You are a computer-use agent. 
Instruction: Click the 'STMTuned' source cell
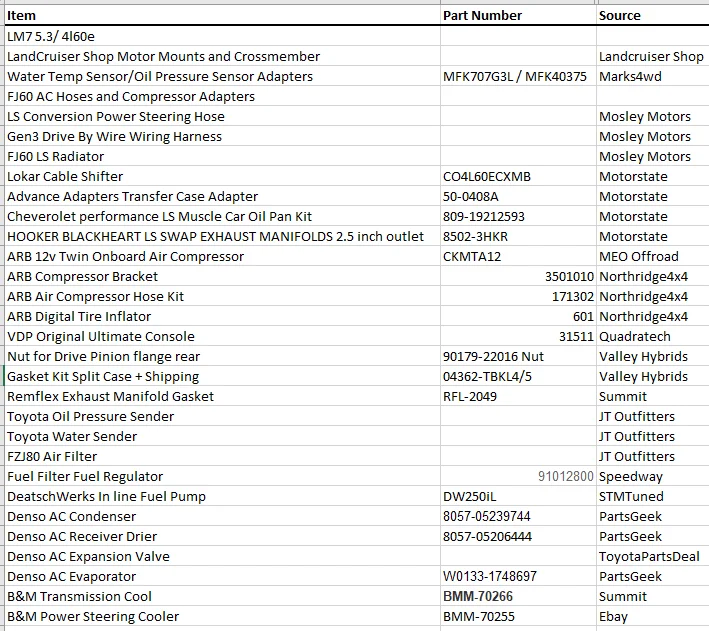coord(653,496)
